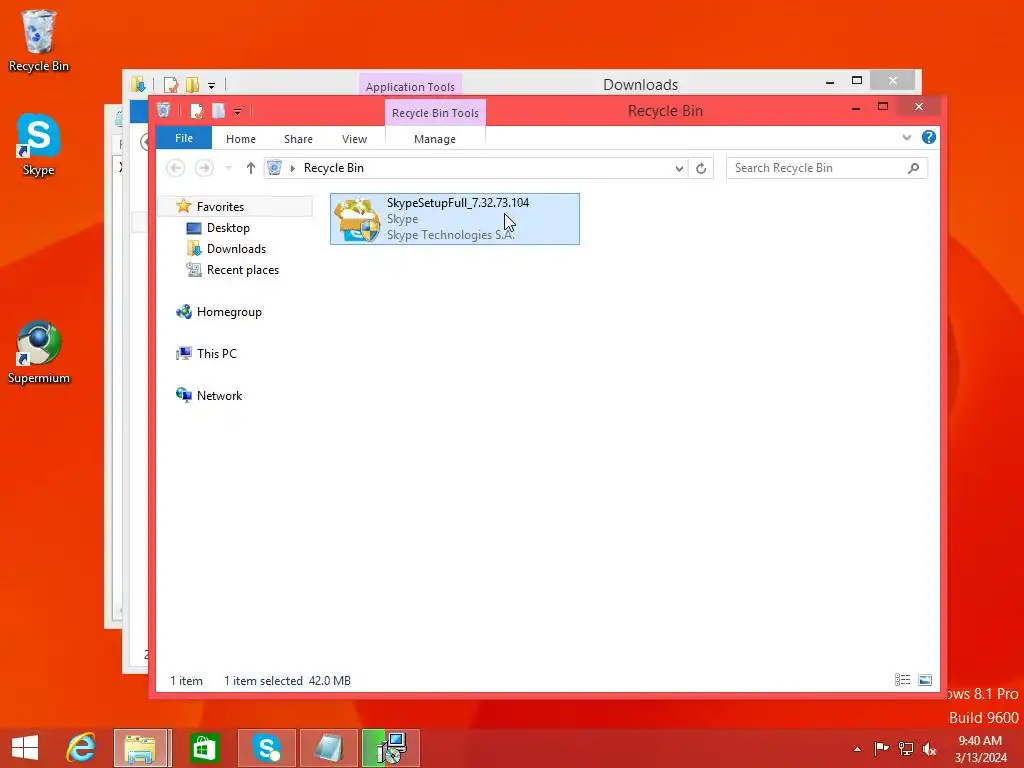Open the Manage tab under Recycle Bin Tools
1024x768 pixels.
click(434, 139)
